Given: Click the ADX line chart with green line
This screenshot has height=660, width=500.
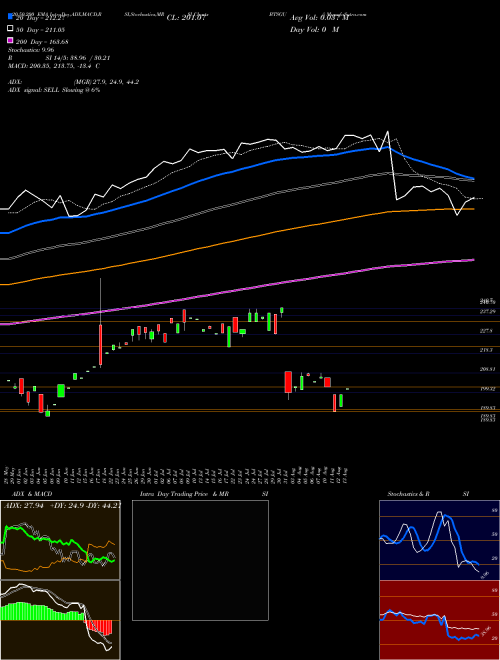Looking at the screenshot, I should [x=60, y=540].
